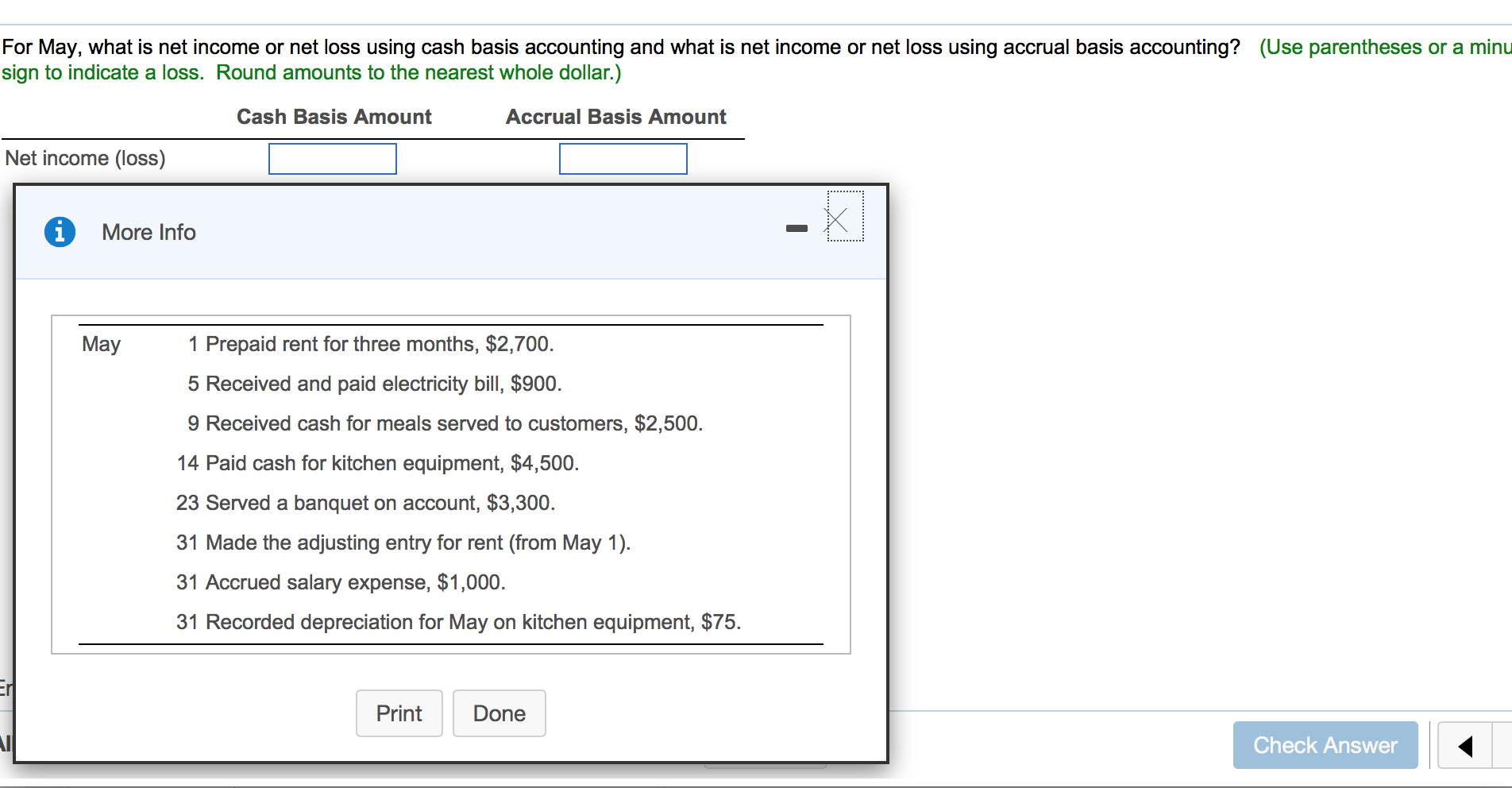1512x788 pixels.
Task: Click the printer action labeled Print
Action: [399, 713]
